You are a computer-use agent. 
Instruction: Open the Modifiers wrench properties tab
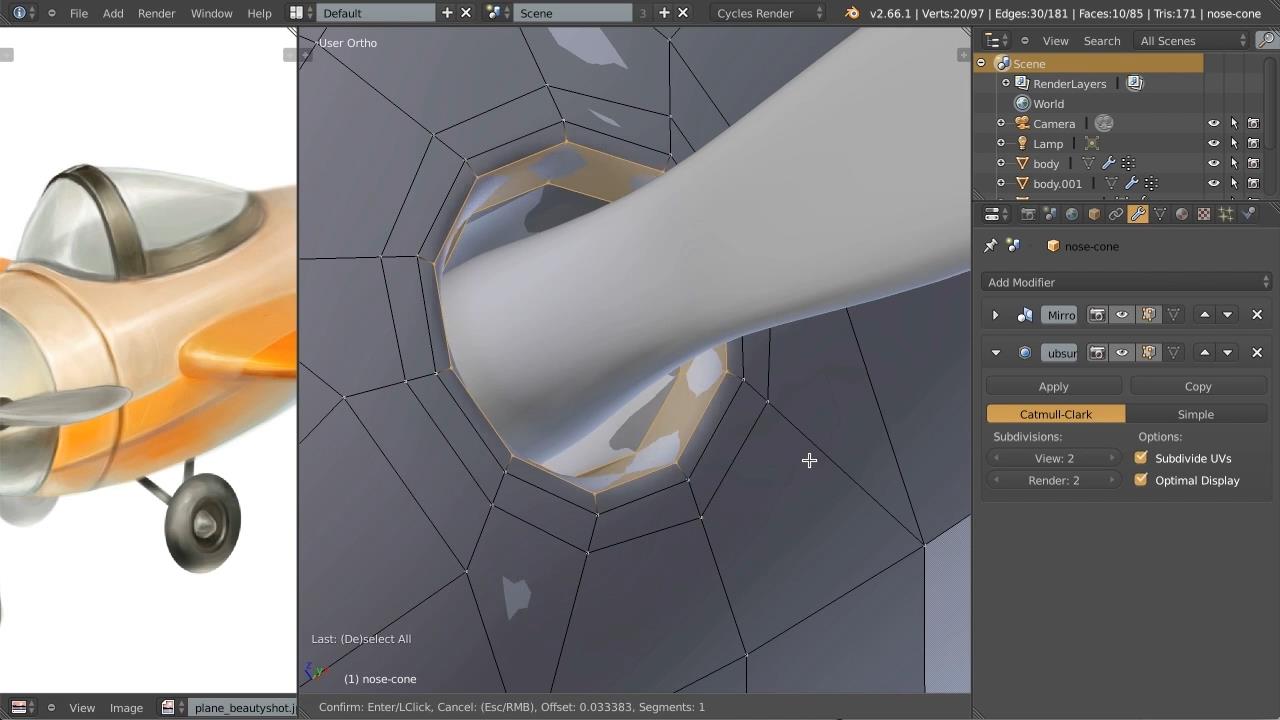pyautogui.click(x=1138, y=214)
